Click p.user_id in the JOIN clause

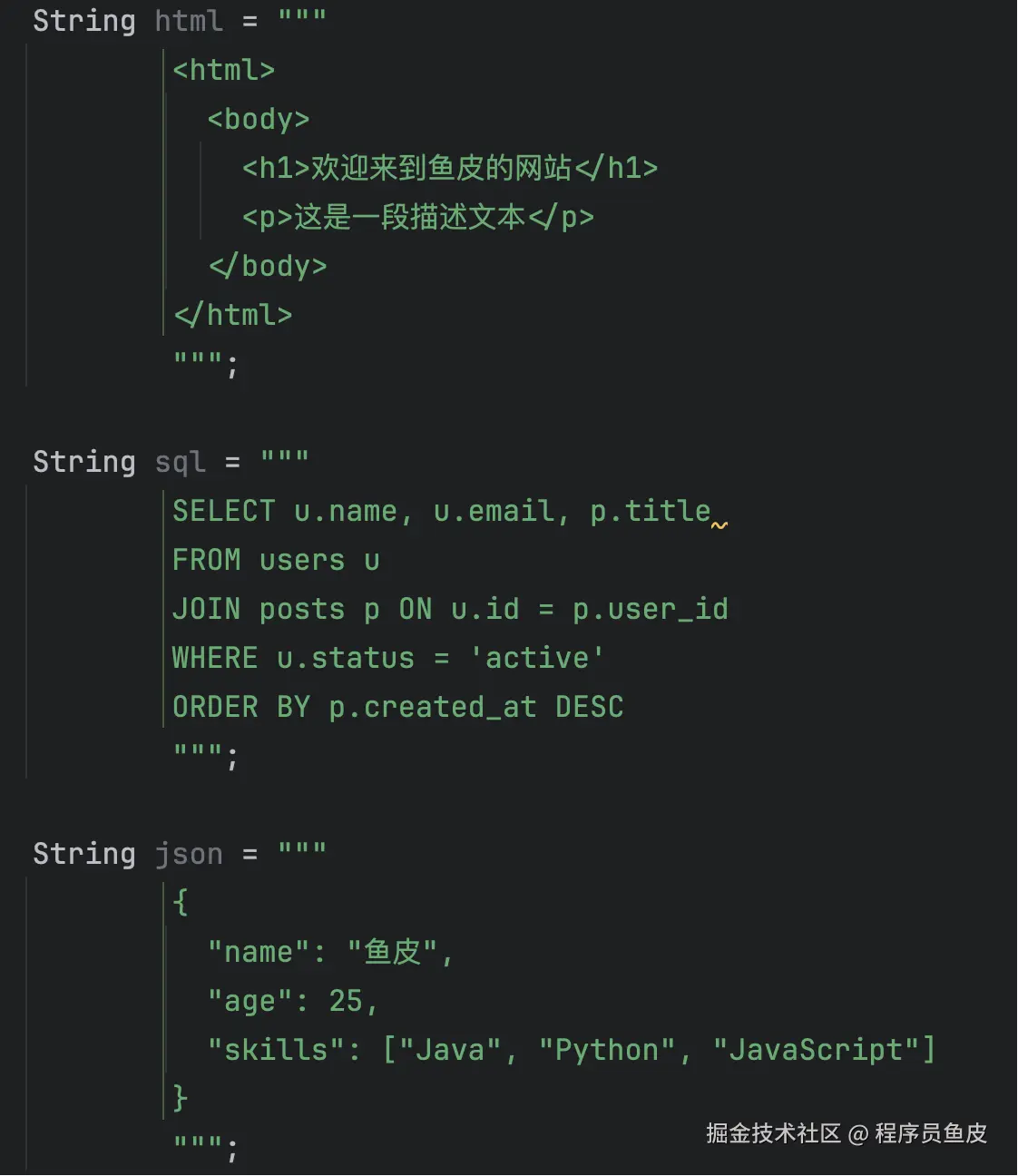650,609
